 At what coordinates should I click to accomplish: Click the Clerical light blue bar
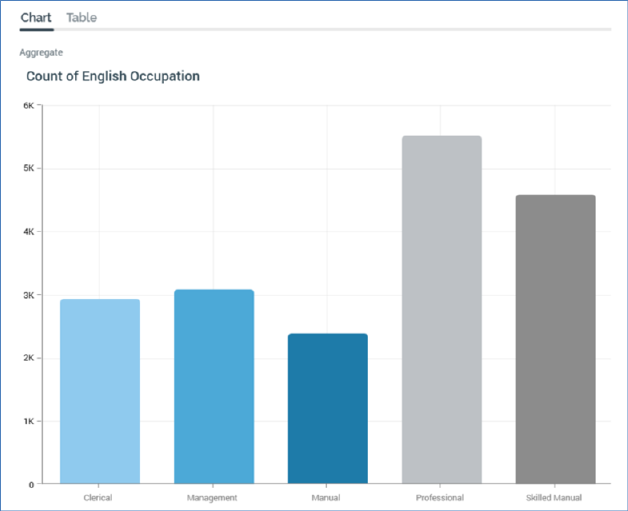(100, 391)
